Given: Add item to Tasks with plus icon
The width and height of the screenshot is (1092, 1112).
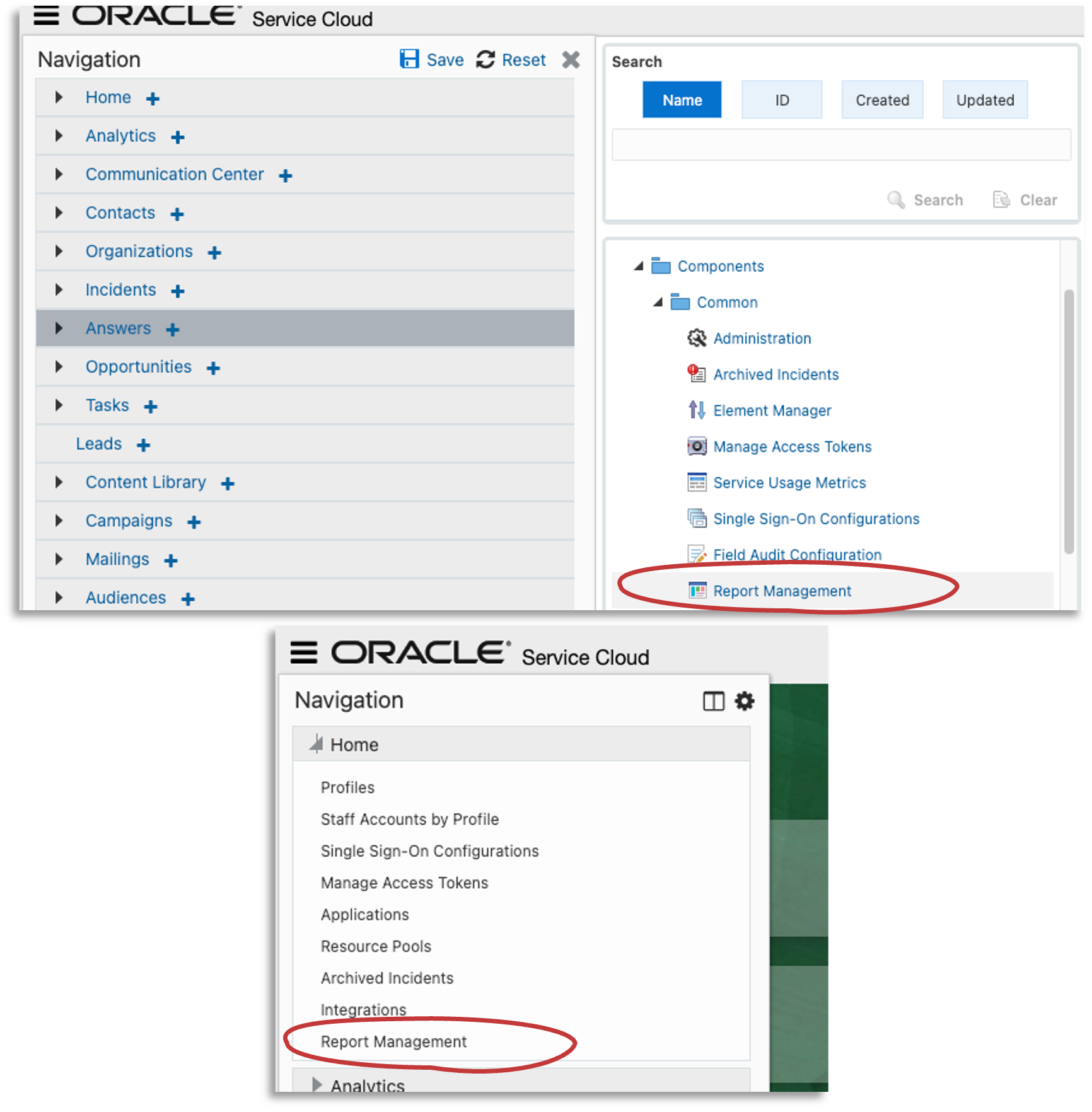Looking at the screenshot, I should coord(151,407).
